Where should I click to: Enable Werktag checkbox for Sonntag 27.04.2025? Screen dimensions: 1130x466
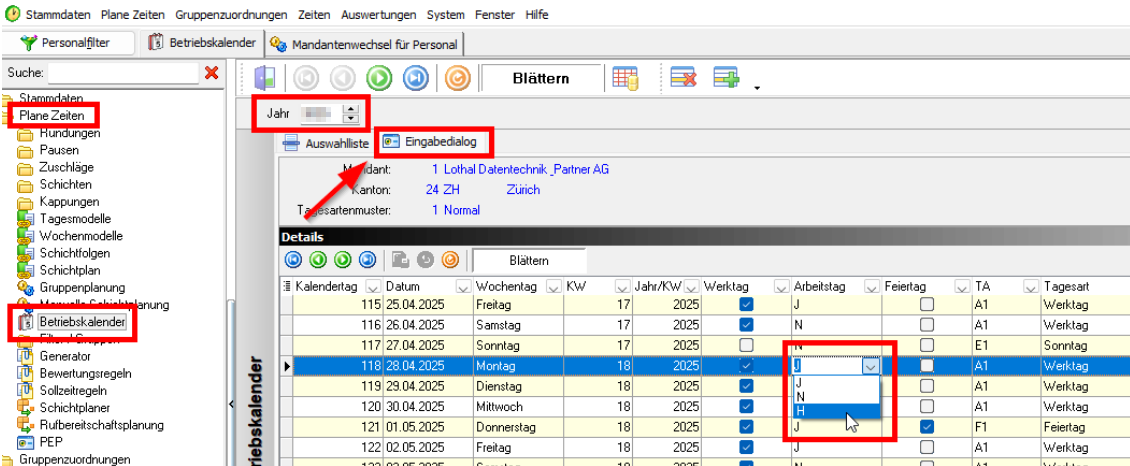pyautogui.click(x=746, y=345)
